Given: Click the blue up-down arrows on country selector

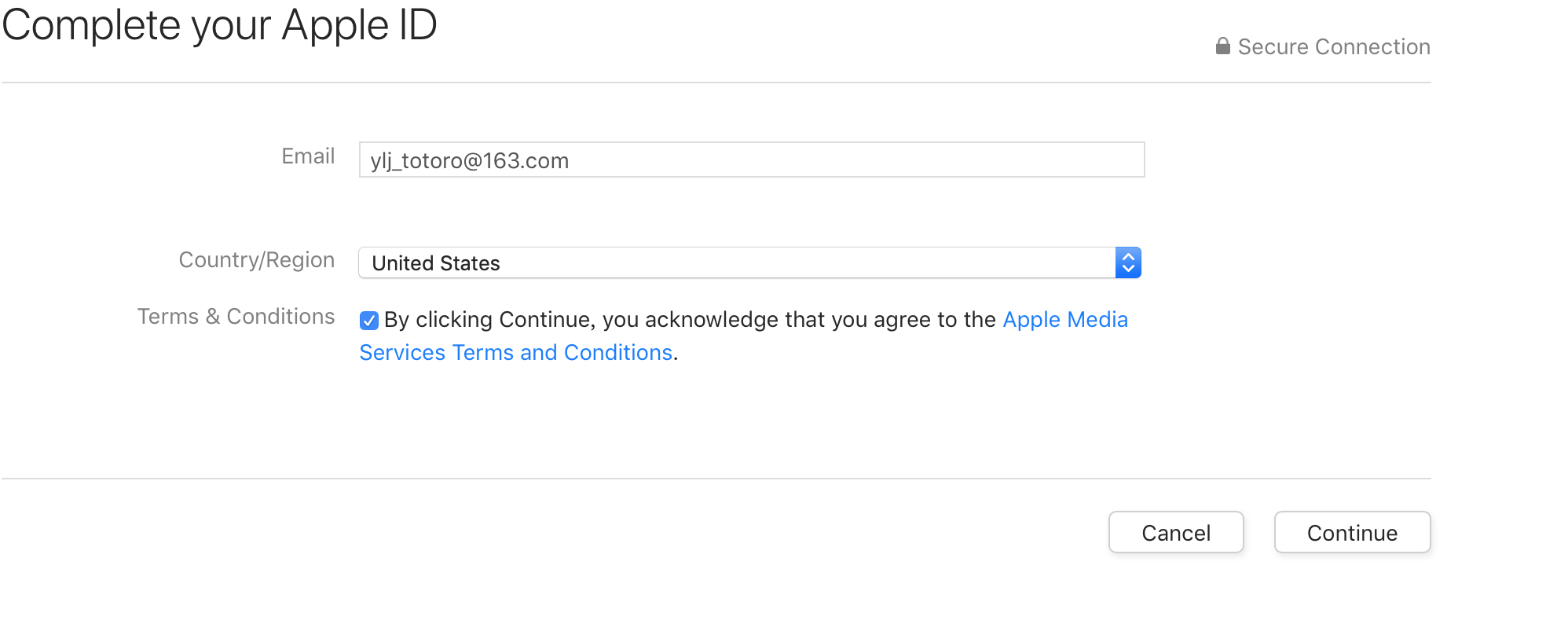Looking at the screenshot, I should click(1128, 262).
